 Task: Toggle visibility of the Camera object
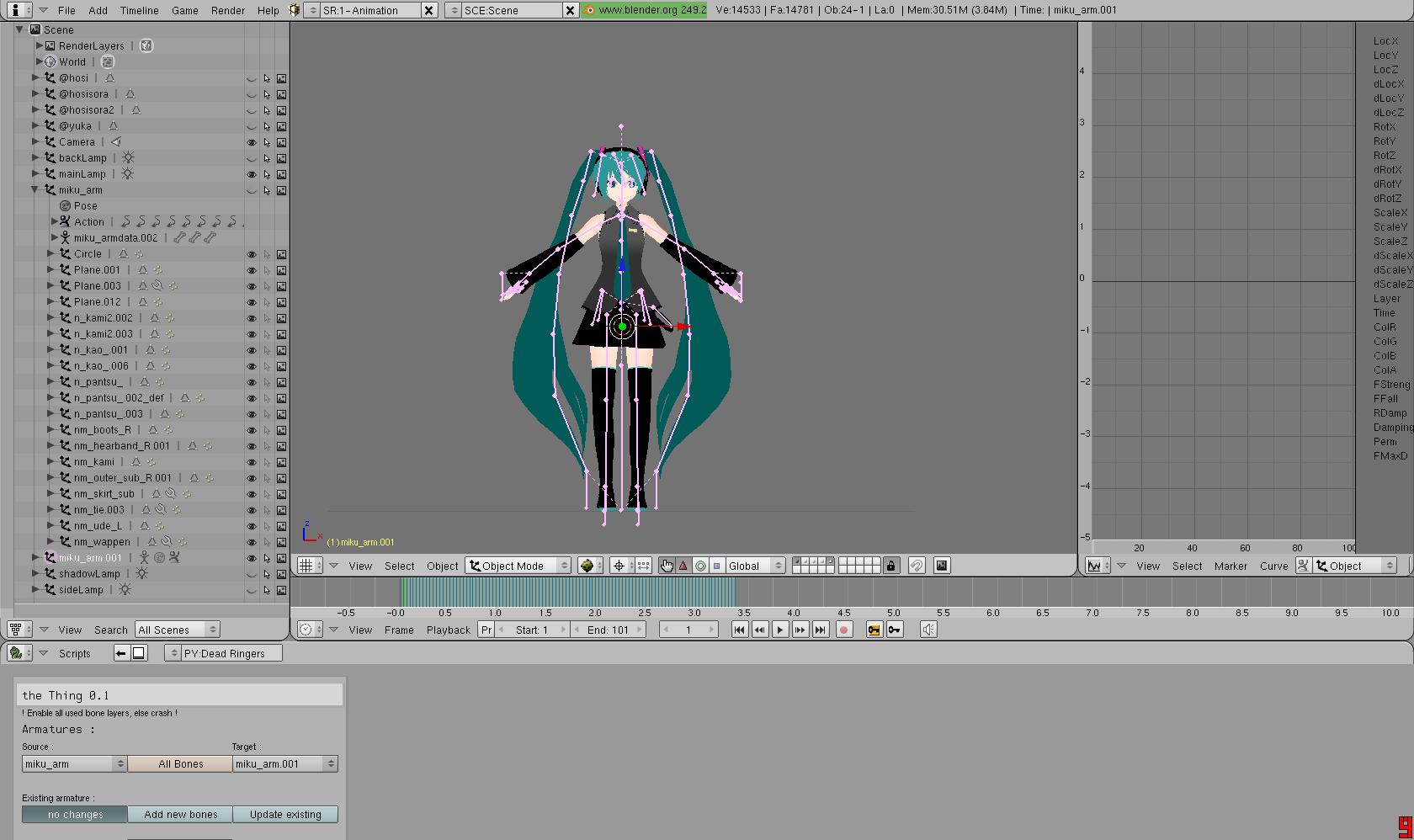(251, 142)
